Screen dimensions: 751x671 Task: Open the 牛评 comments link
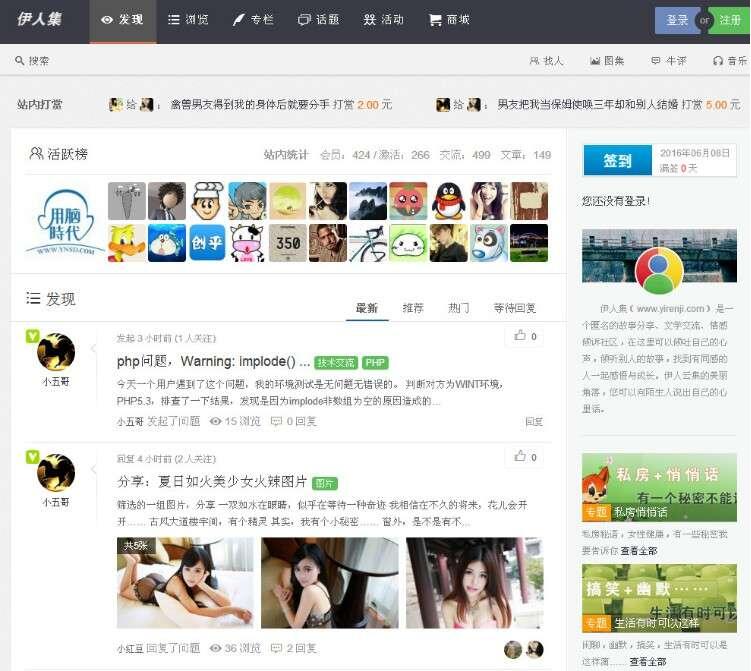click(x=669, y=61)
